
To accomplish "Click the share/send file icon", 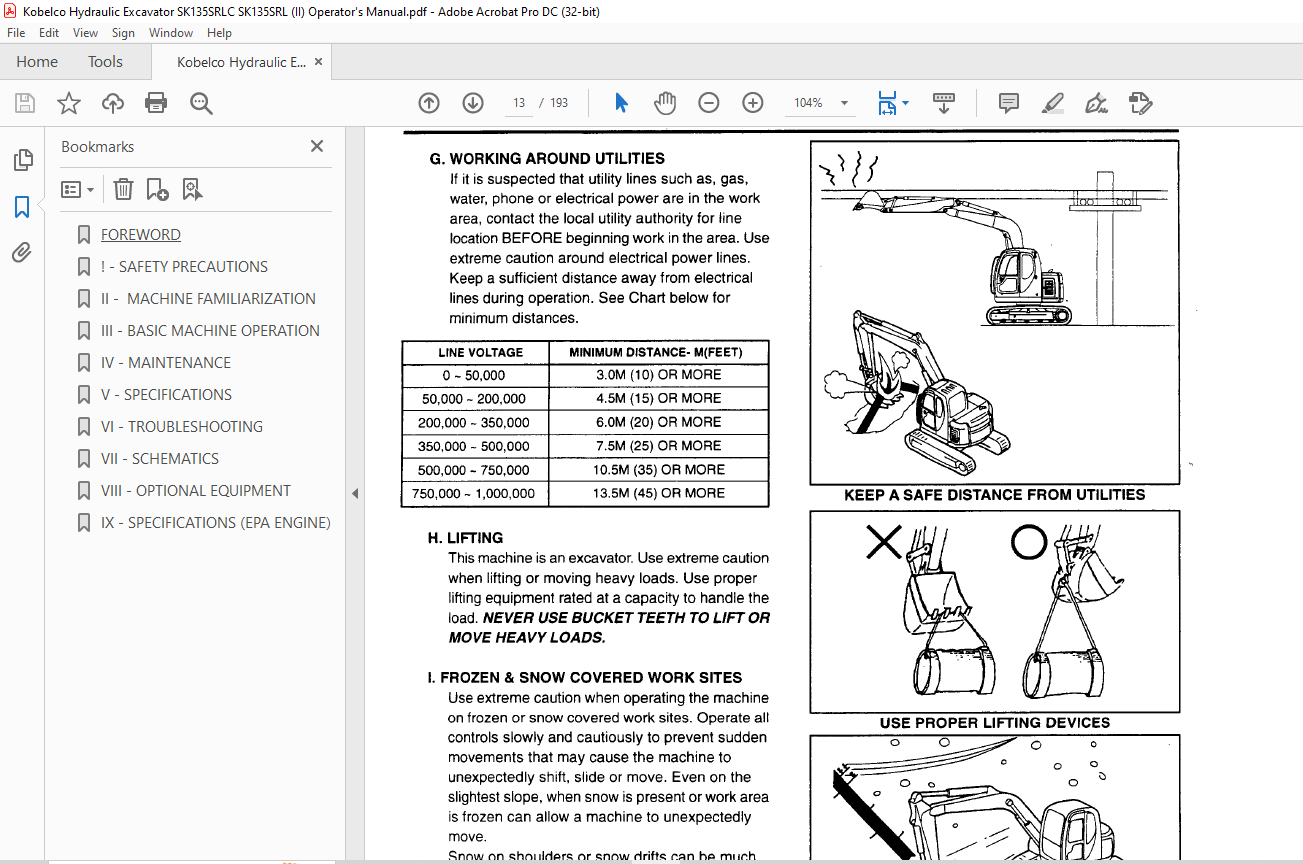I will point(1140,103).
